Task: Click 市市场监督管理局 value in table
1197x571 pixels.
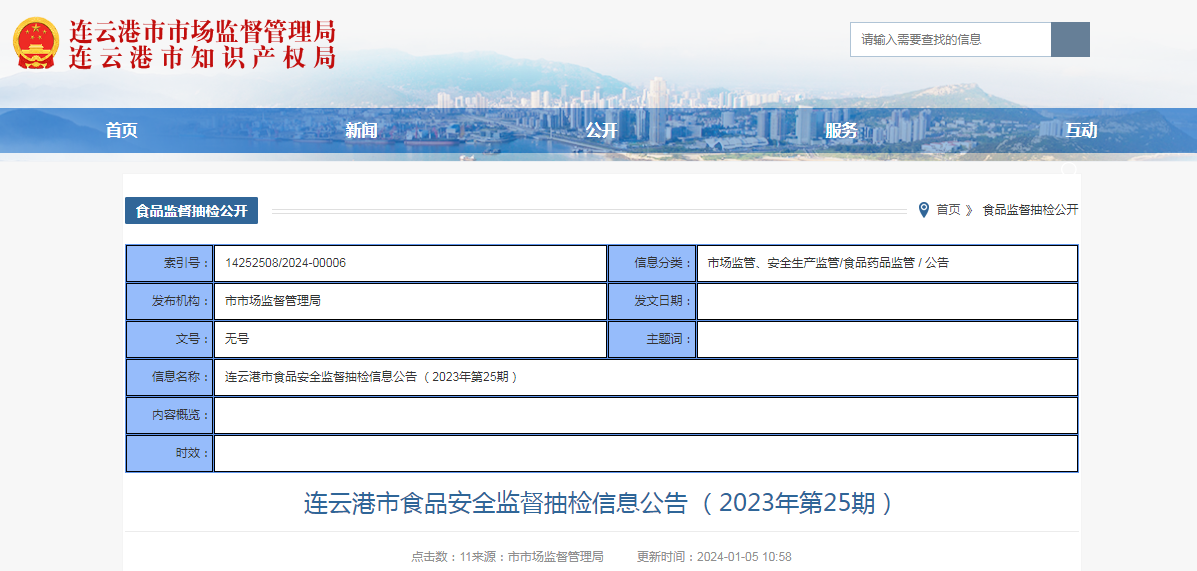Action: [273, 301]
